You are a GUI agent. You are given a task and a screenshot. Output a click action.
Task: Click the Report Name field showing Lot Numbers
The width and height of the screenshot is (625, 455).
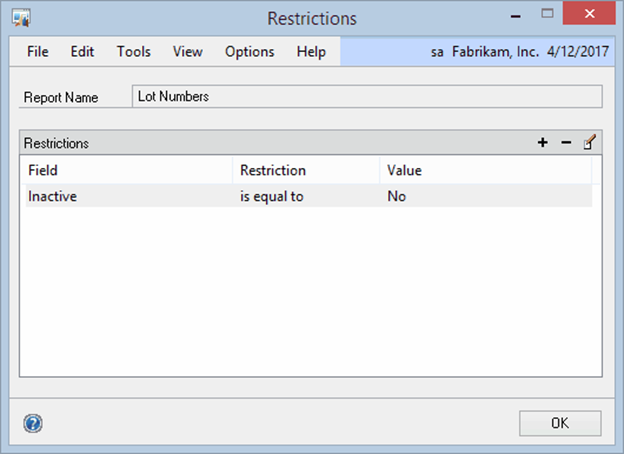pos(367,96)
